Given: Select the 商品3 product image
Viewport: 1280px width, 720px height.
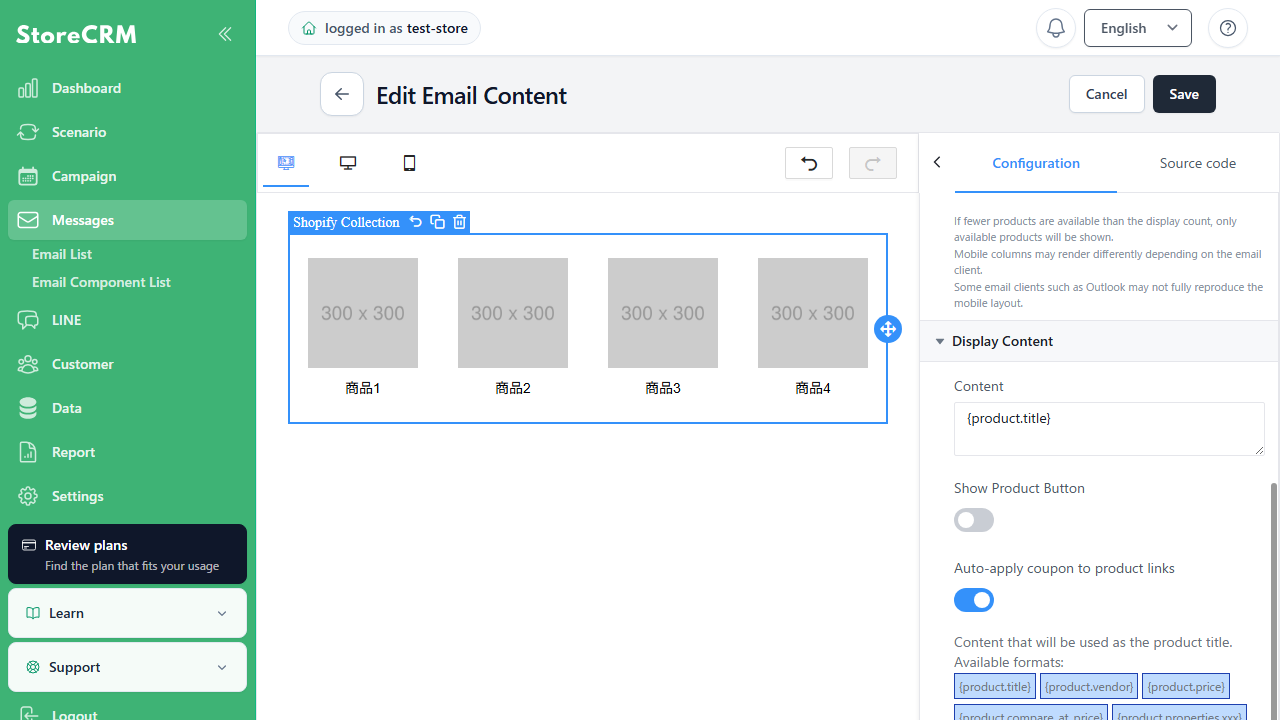Looking at the screenshot, I should [663, 313].
